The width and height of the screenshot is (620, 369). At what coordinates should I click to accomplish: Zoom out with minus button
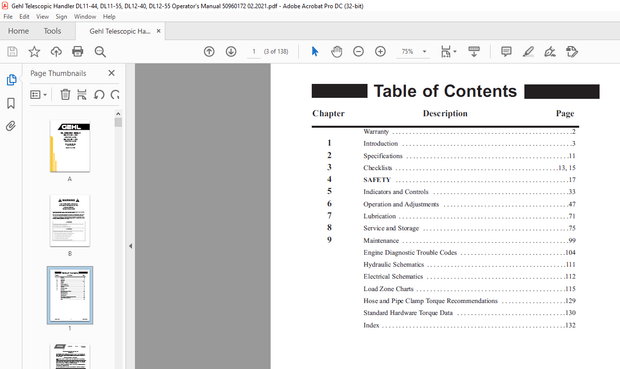pos(358,51)
